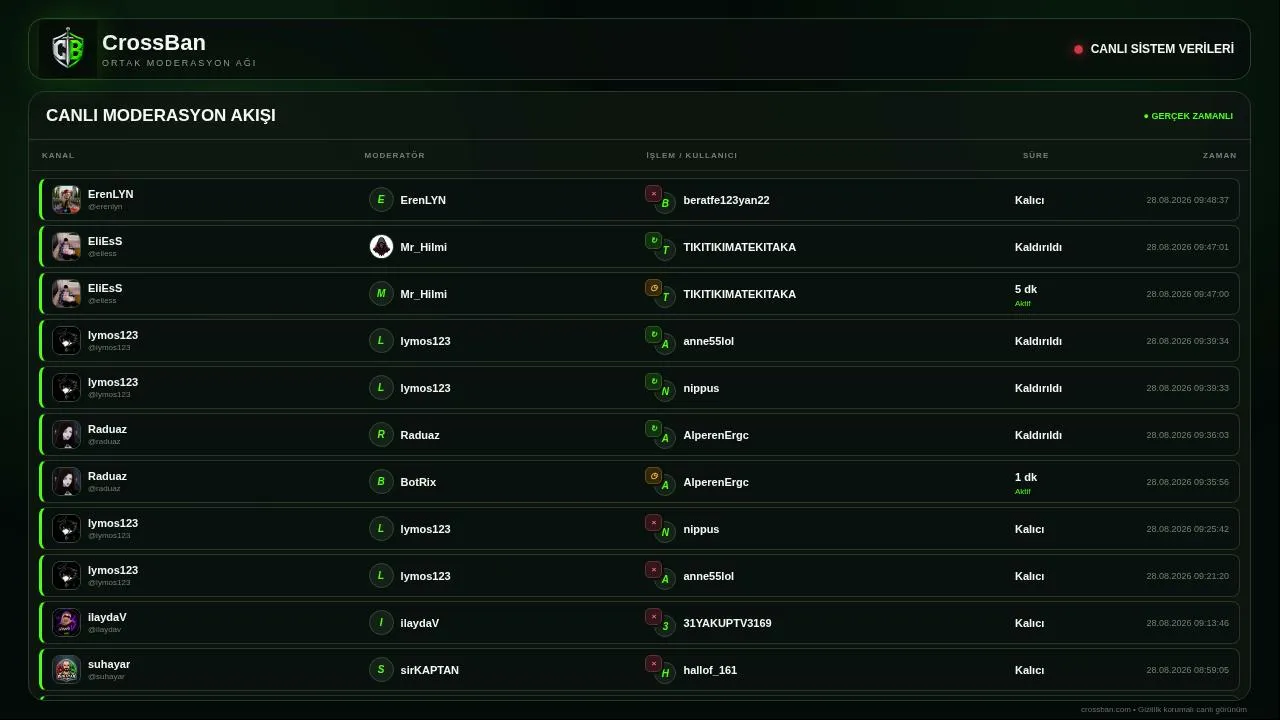Click Mr_Hilmi hooded avatar in Kaldırıldı row

point(381,247)
